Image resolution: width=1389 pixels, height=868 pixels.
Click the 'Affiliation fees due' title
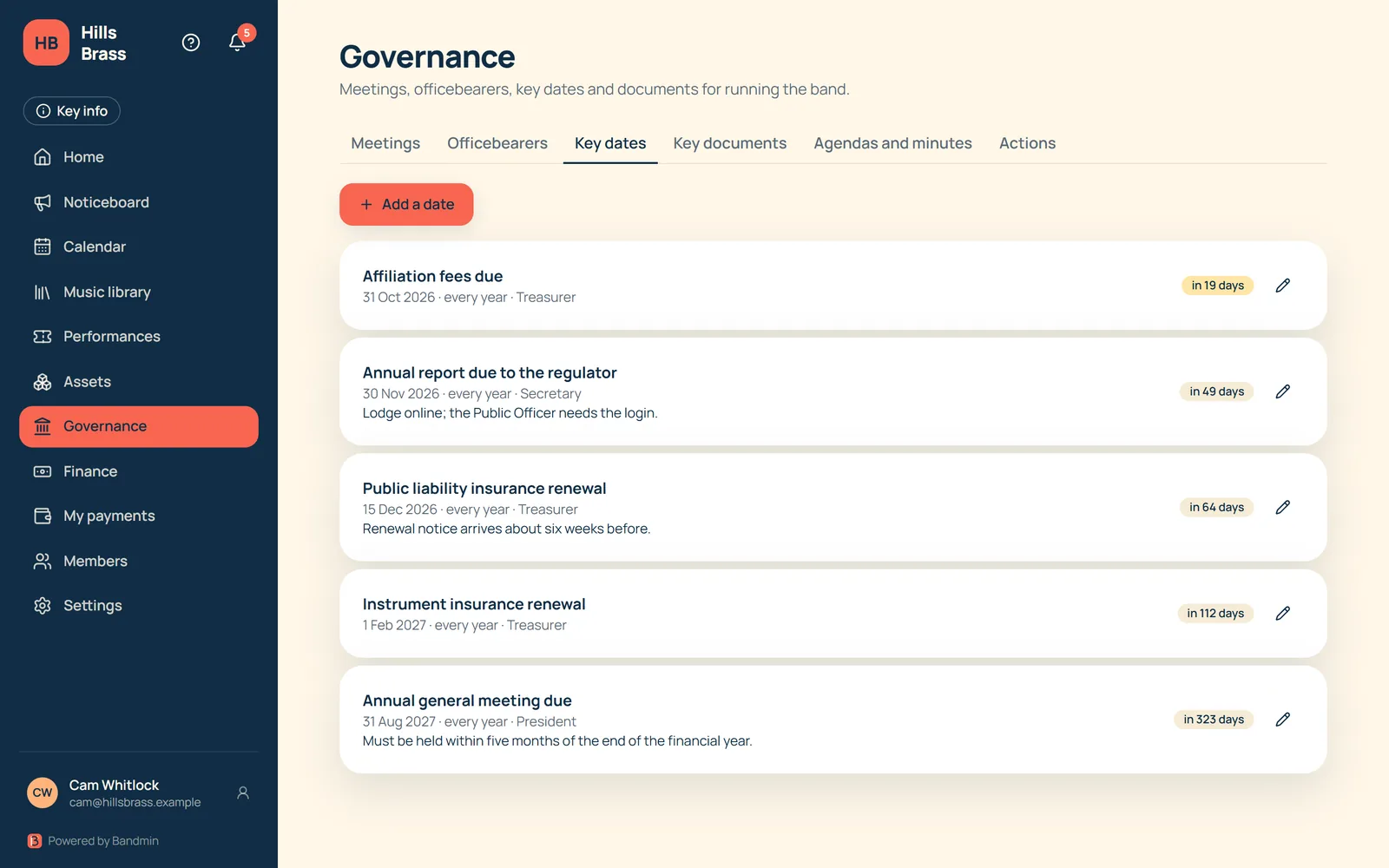pos(432,276)
